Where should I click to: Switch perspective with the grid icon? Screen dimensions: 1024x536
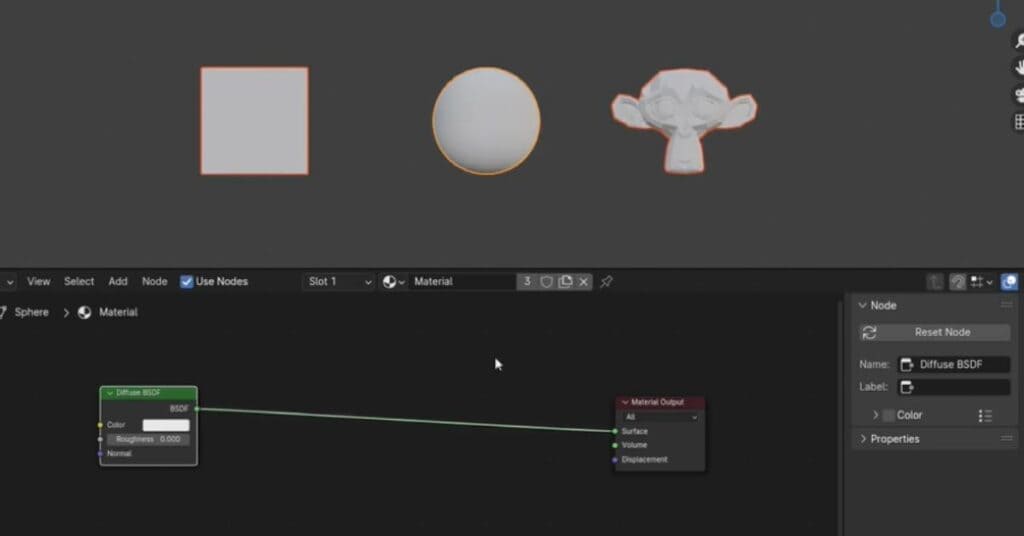click(1019, 121)
